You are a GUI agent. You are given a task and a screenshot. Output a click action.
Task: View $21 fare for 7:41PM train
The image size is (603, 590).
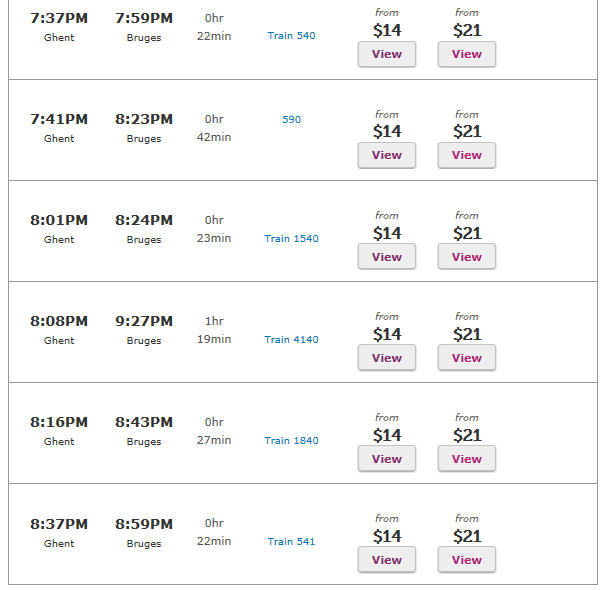coord(466,155)
